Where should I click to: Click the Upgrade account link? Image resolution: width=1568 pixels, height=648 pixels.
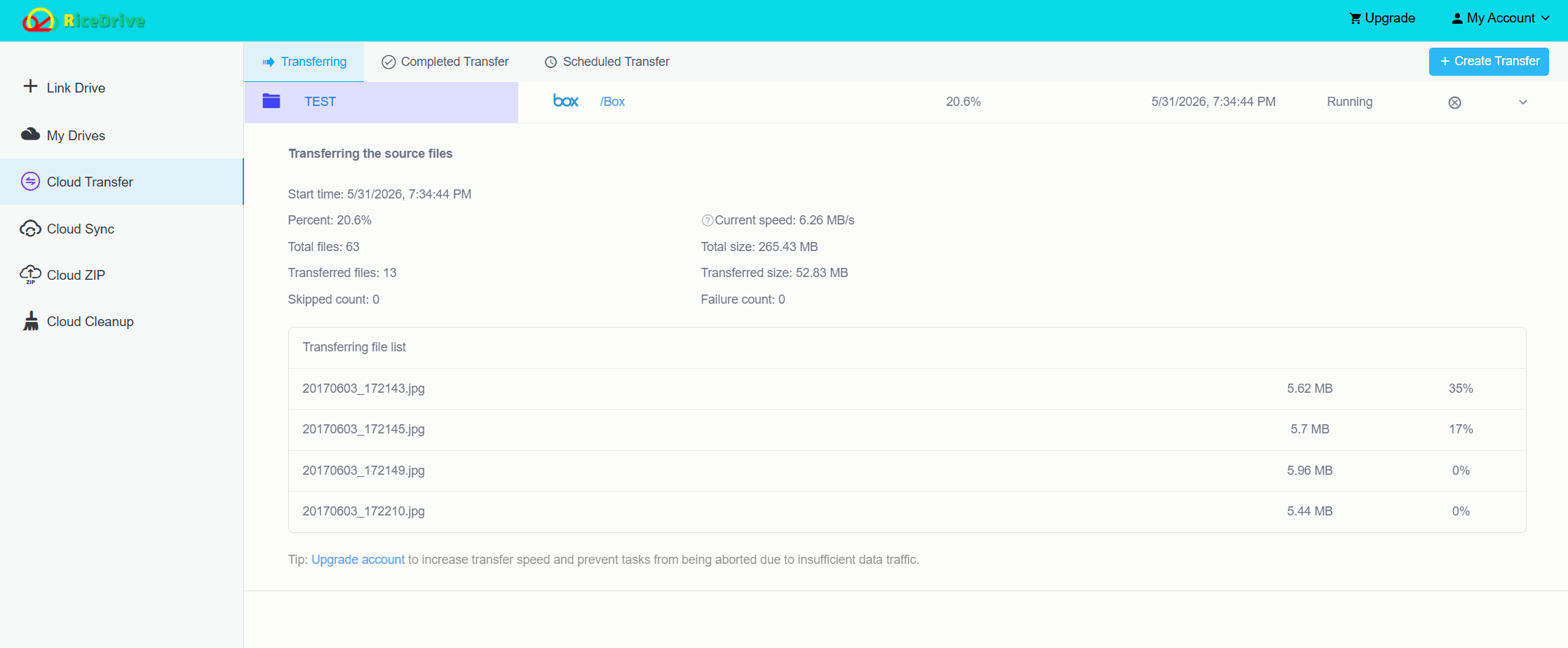(x=358, y=560)
